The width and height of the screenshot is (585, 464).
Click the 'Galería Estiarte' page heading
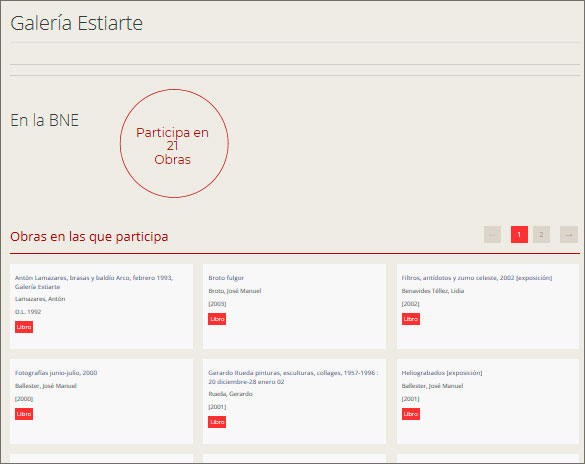[76, 23]
